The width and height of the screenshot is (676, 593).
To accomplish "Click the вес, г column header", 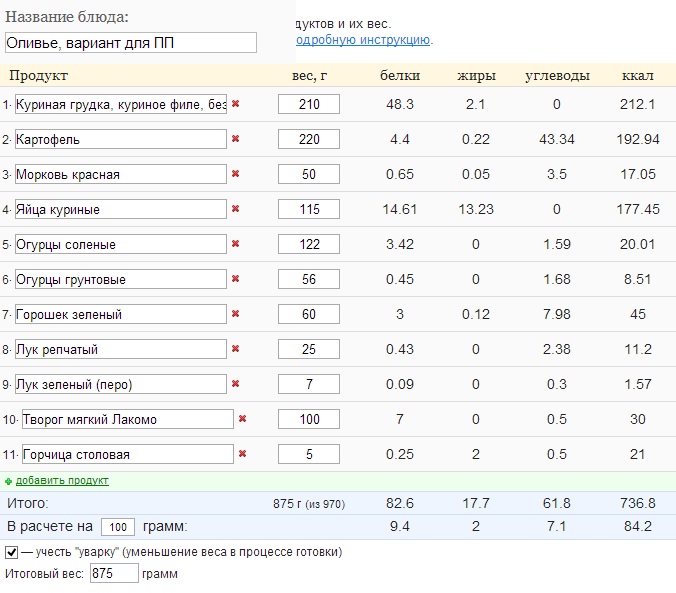I will pyautogui.click(x=310, y=76).
